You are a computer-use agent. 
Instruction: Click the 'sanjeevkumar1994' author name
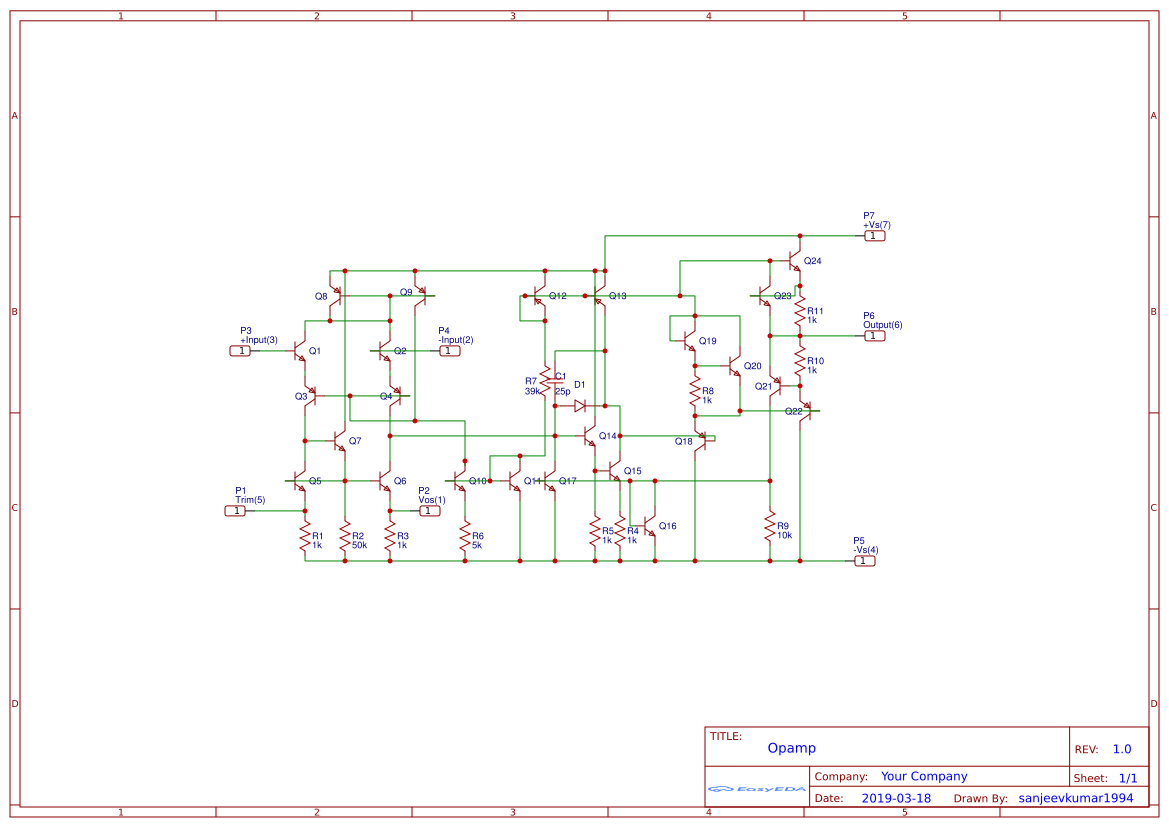point(1076,799)
